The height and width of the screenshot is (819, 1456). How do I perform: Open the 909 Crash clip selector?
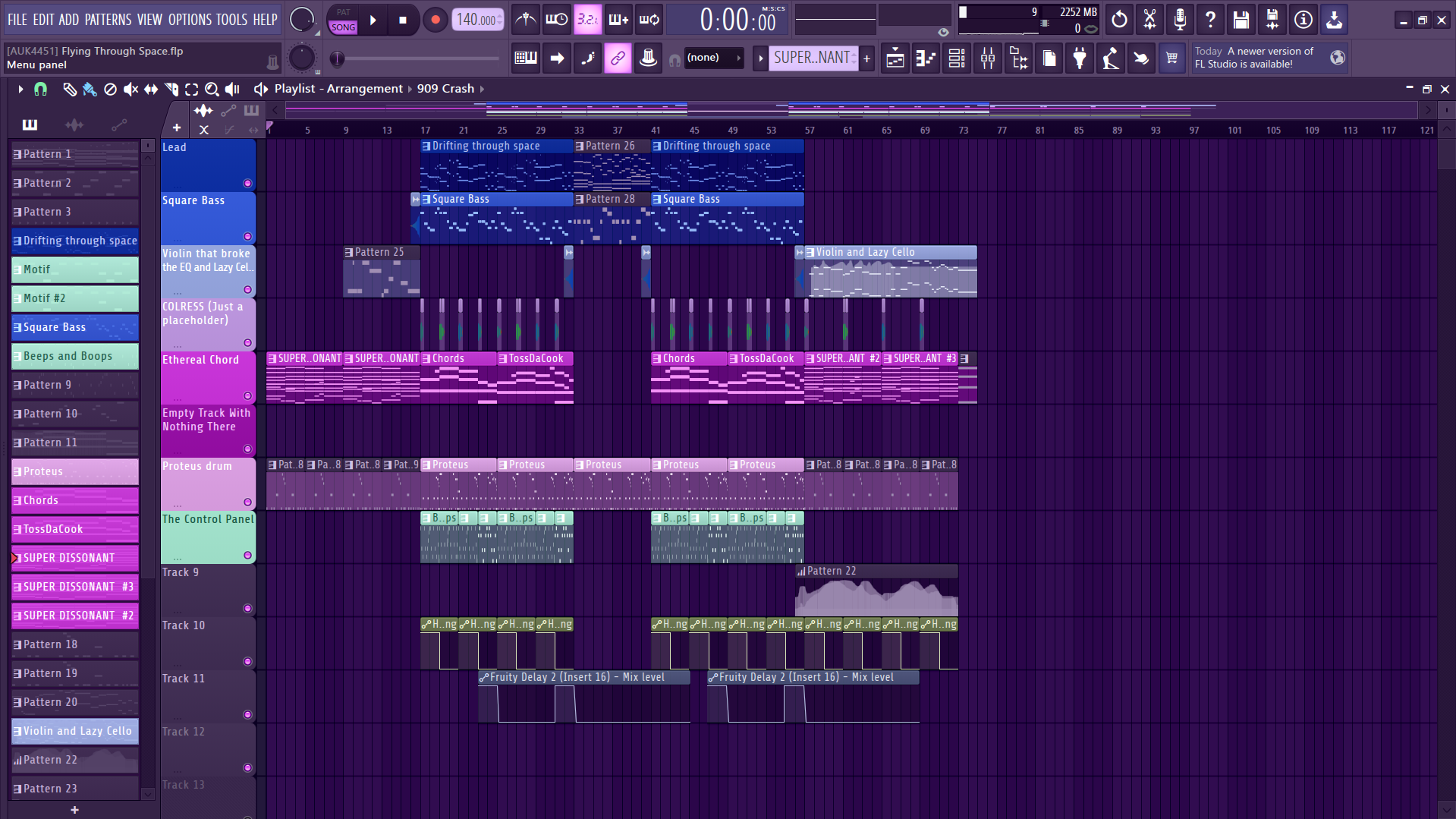point(445,89)
